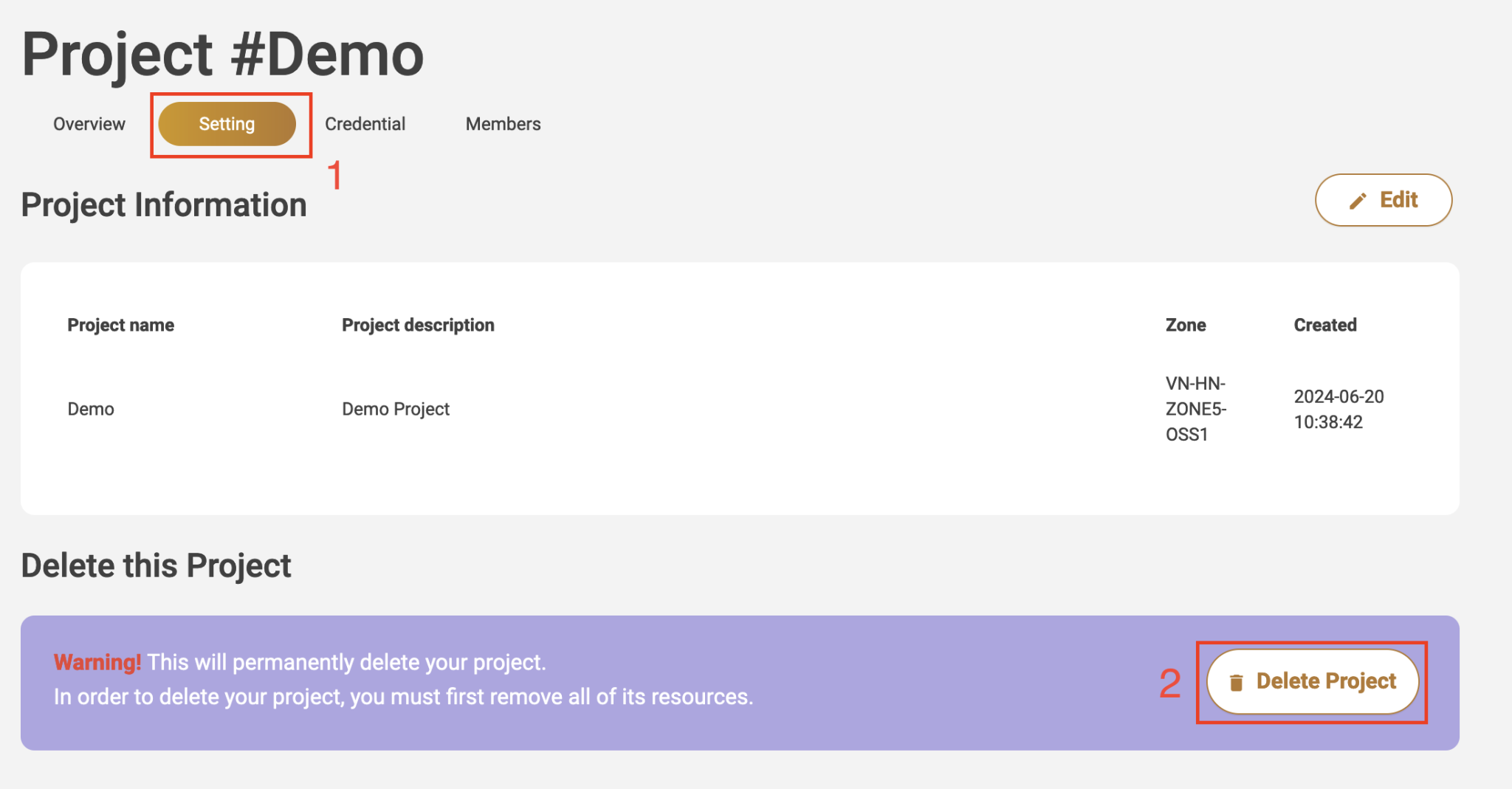Click the Project name column header

121,325
